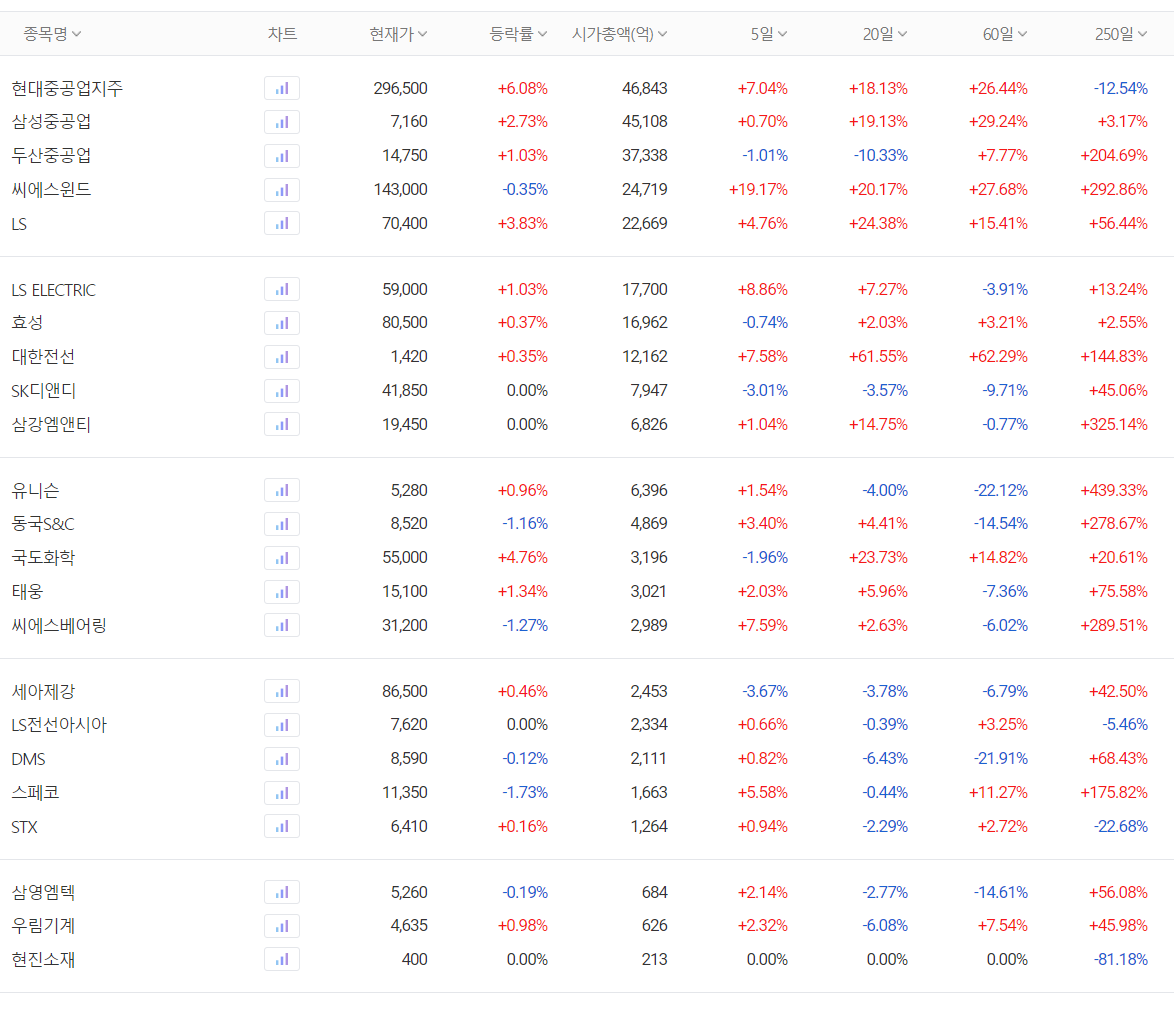1174x1009 pixels.
Task: Click 현대중공업지주 price 296,500
Action: pos(401,88)
